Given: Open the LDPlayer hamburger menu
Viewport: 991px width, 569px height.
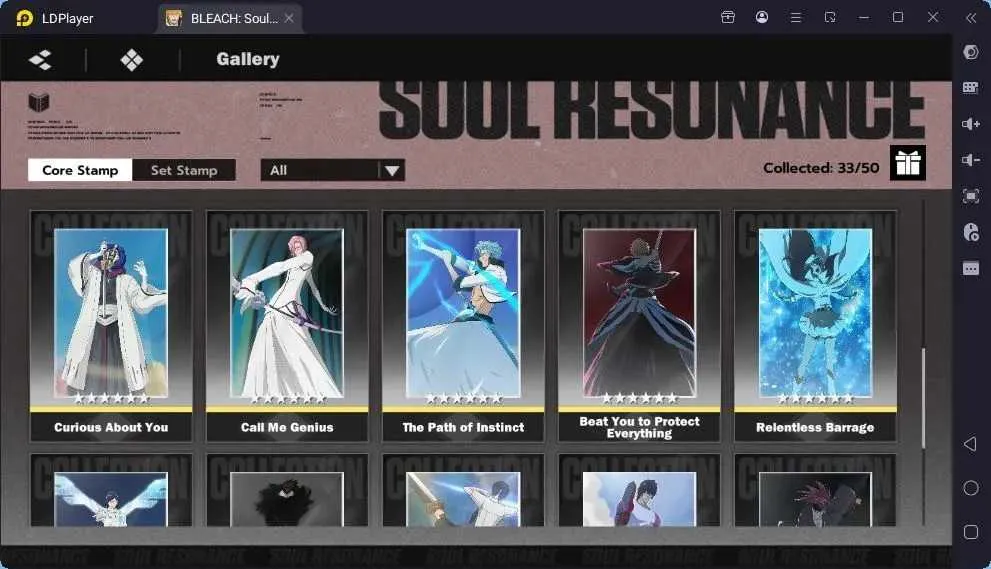Looking at the screenshot, I should click(x=796, y=17).
